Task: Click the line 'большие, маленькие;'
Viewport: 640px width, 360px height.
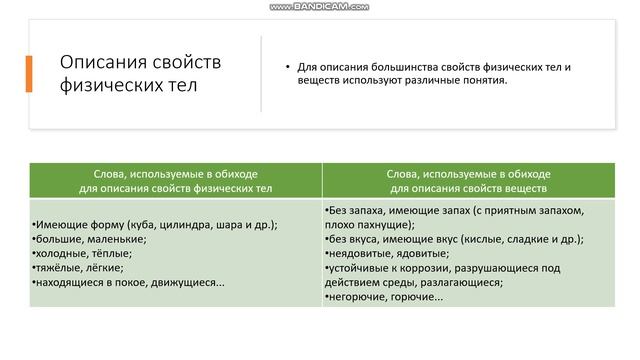Action: click(x=89, y=239)
